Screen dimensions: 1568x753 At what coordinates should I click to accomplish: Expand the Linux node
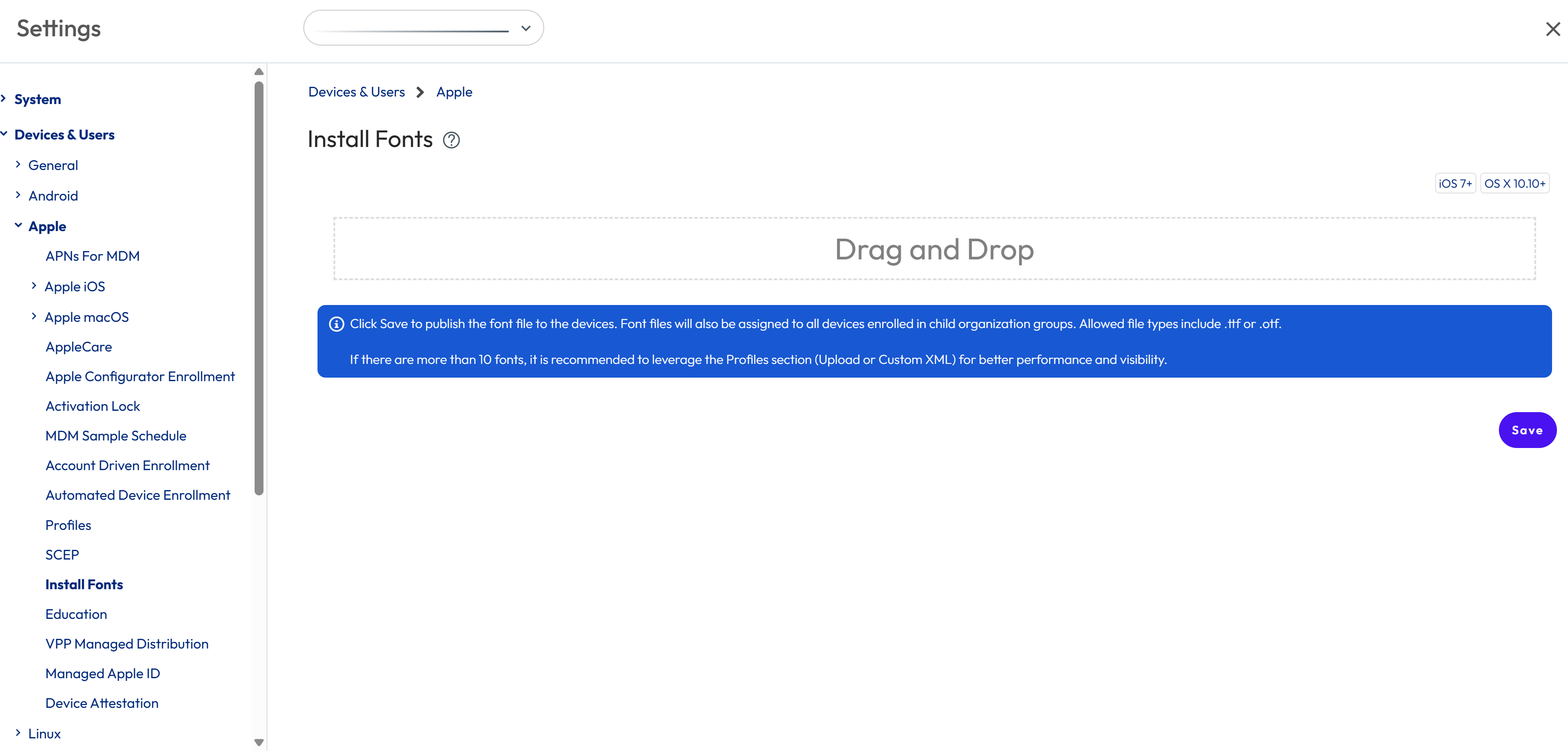(18, 733)
